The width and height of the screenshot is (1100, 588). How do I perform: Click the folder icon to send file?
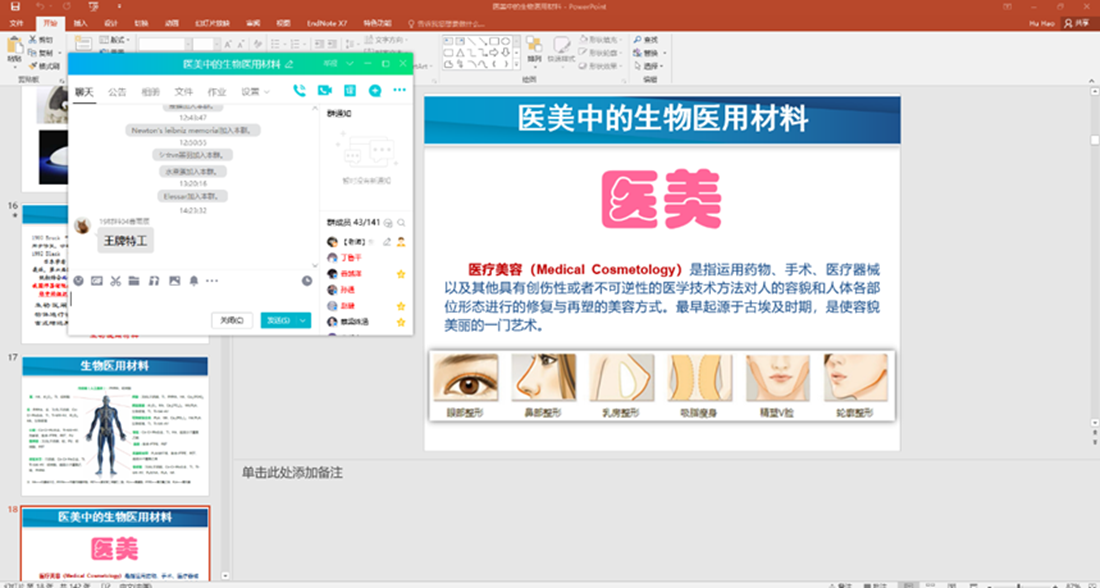[x=135, y=281]
